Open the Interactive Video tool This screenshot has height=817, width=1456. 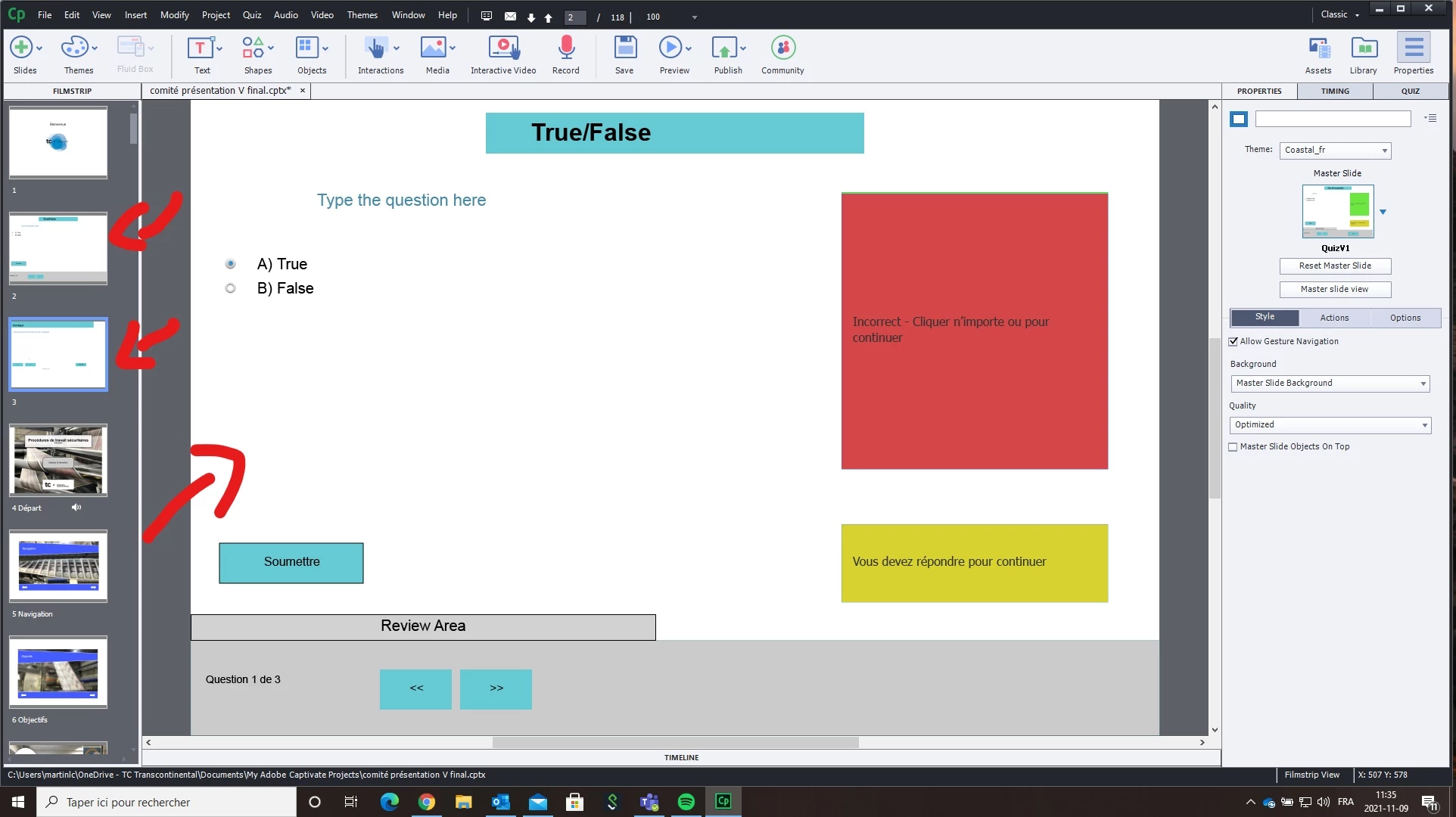503,48
